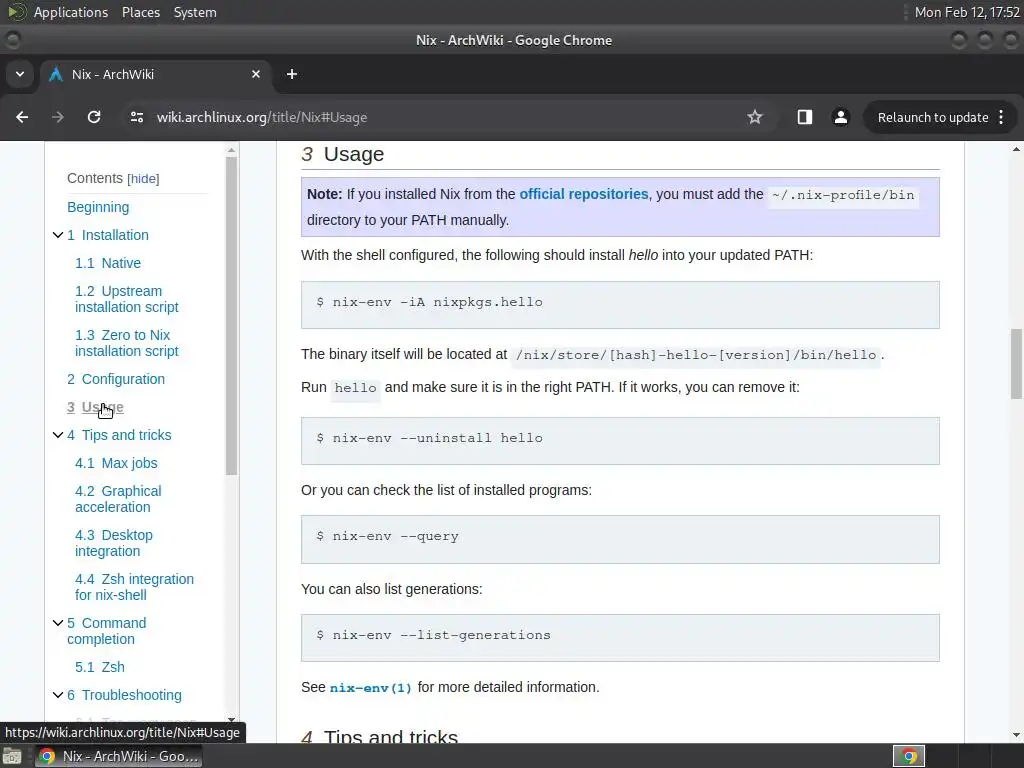Open 1.2 Upstream installation script link
1024x768 pixels.
pyautogui.click(x=127, y=299)
